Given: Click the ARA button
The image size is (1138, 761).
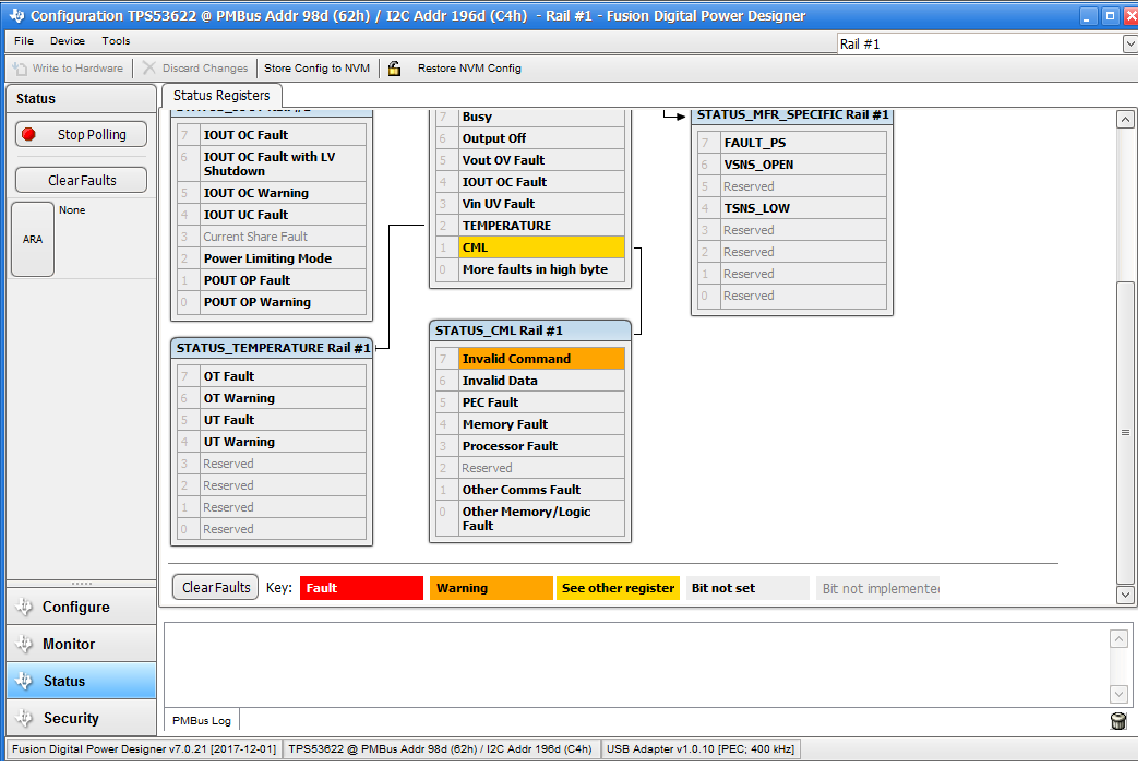Looking at the screenshot, I should 33,239.
